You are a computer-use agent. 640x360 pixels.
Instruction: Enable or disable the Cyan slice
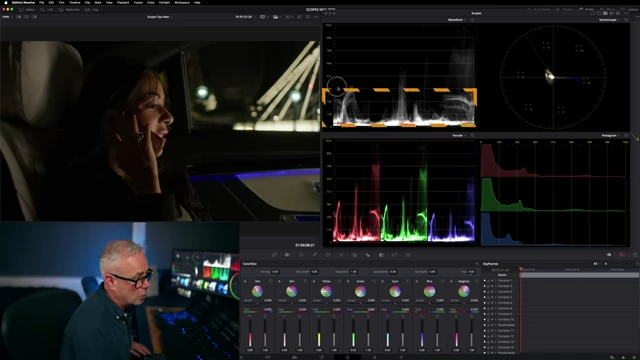383,281
